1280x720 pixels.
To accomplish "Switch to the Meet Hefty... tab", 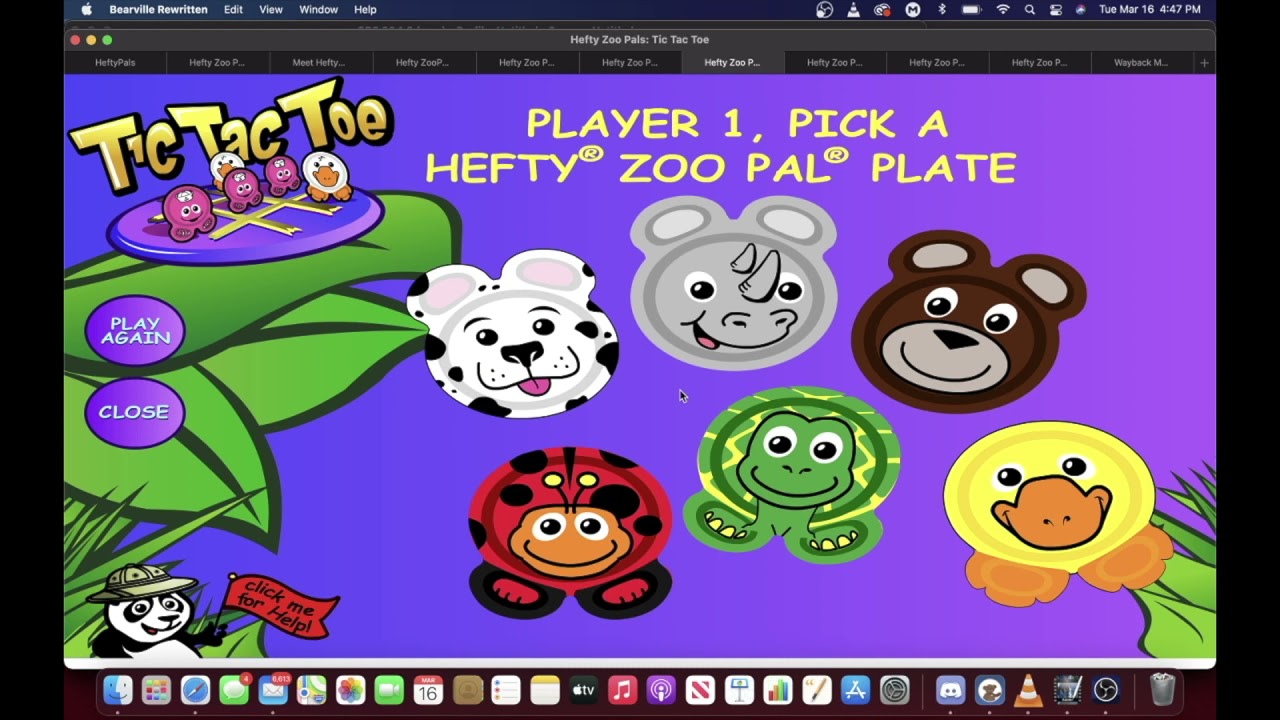I will click(319, 62).
